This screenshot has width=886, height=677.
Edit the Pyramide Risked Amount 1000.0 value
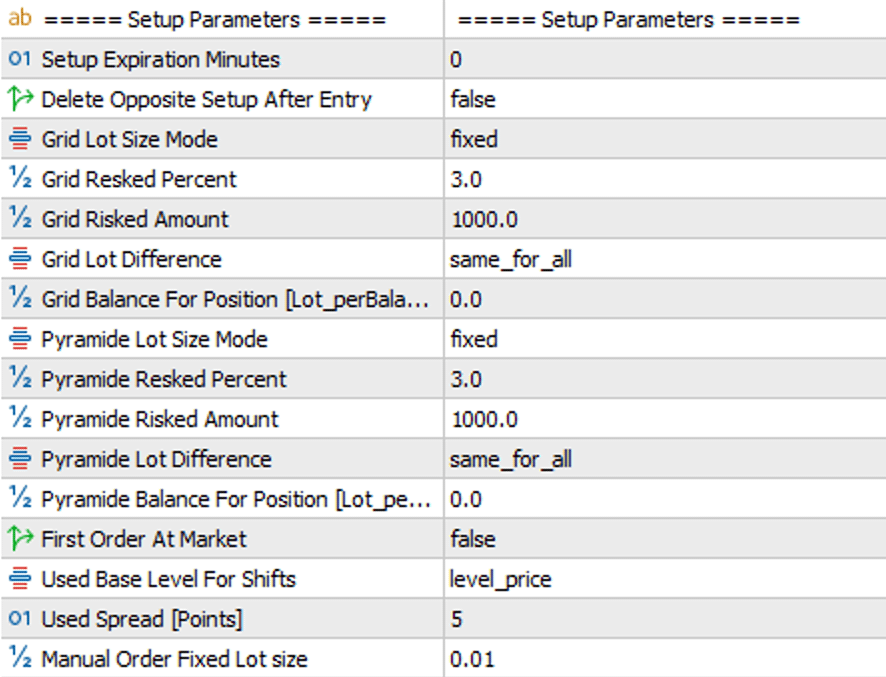click(x=485, y=419)
